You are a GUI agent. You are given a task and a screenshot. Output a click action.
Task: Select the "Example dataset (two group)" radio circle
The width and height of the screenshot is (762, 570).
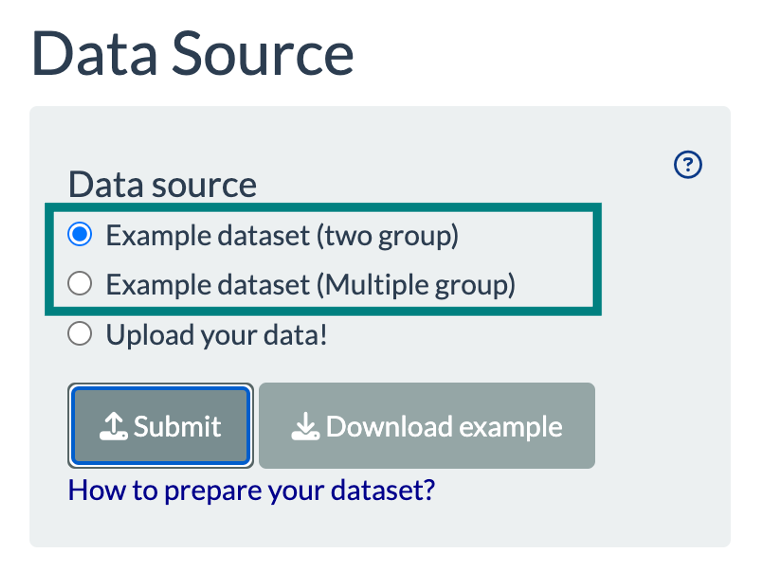(80, 235)
